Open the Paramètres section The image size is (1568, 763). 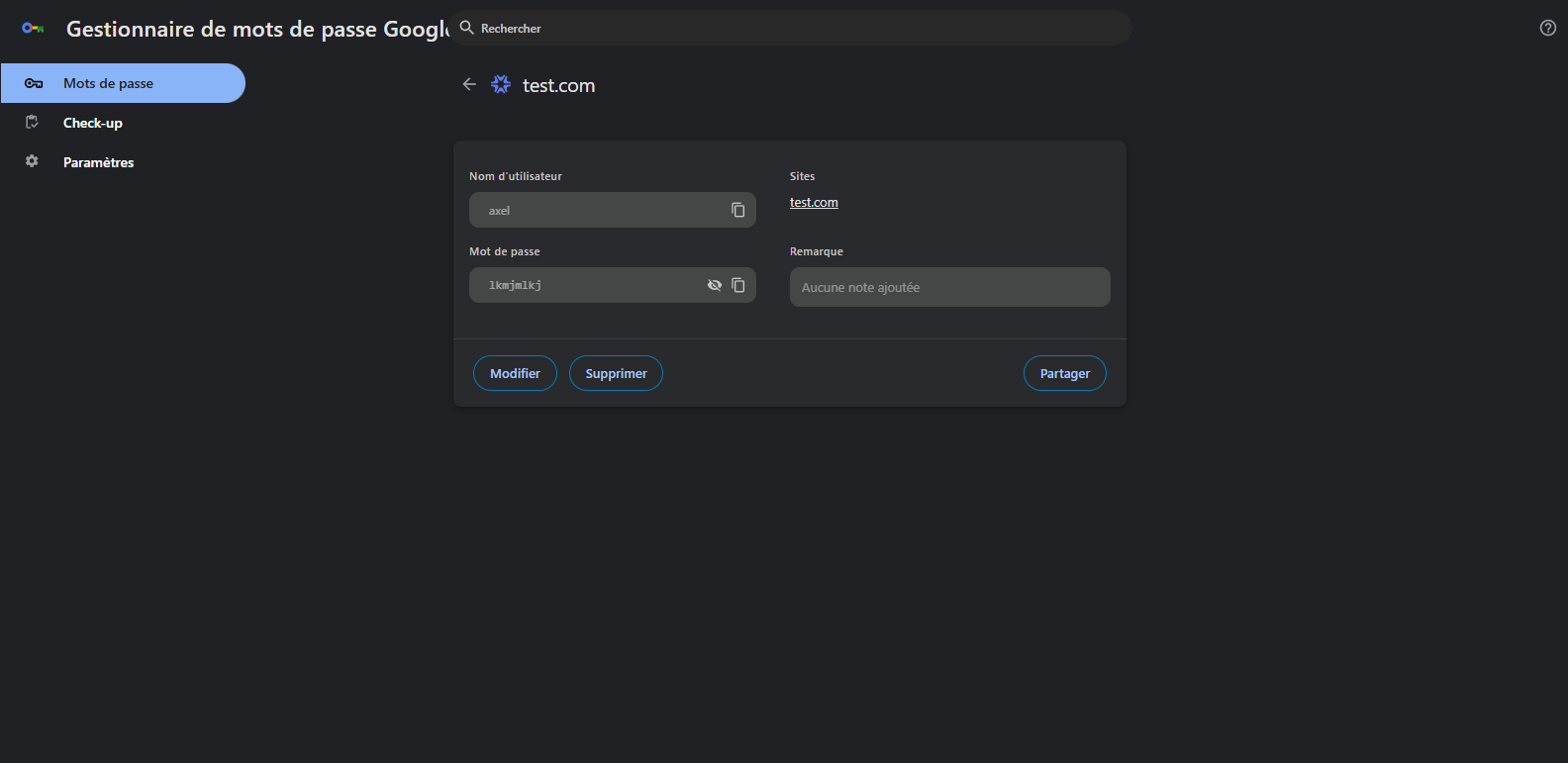pyautogui.click(x=98, y=162)
